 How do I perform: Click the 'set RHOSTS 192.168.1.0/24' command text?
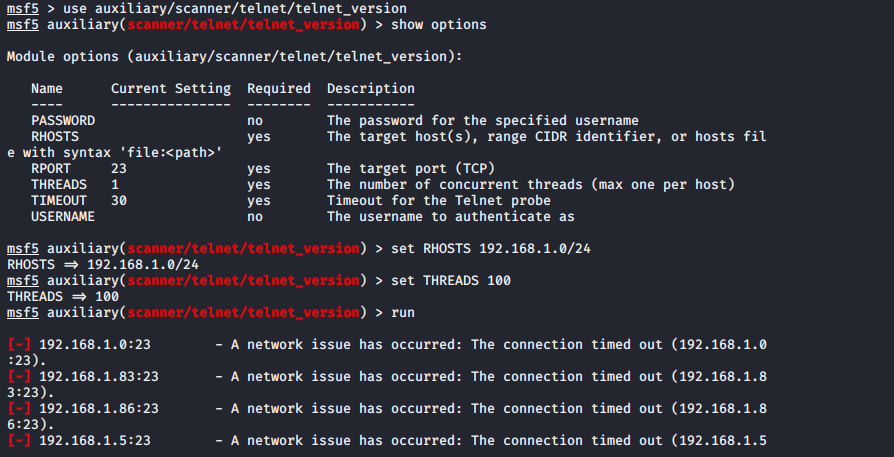490,248
